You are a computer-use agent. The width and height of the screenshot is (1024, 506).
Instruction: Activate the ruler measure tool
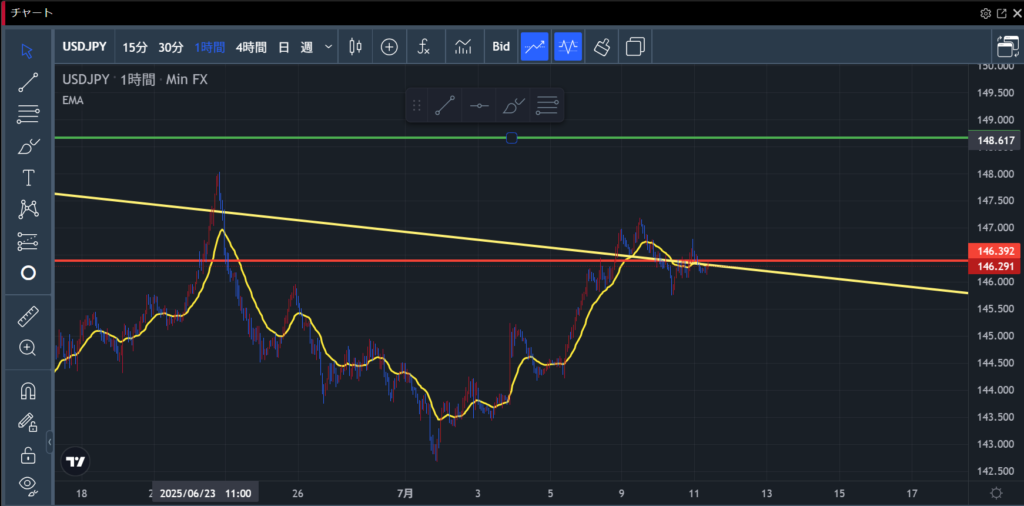point(27,317)
